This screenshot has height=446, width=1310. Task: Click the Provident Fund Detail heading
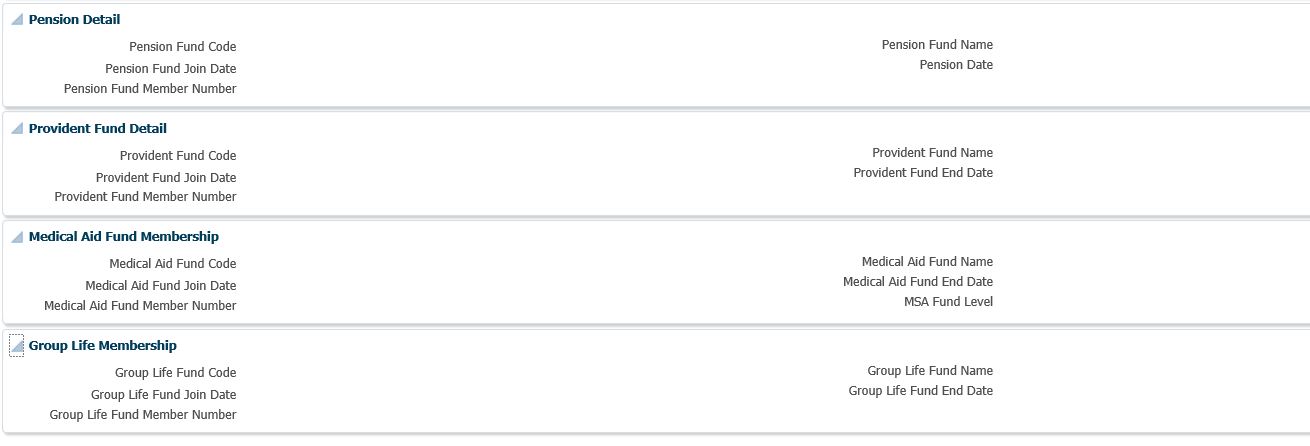(97, 129)
